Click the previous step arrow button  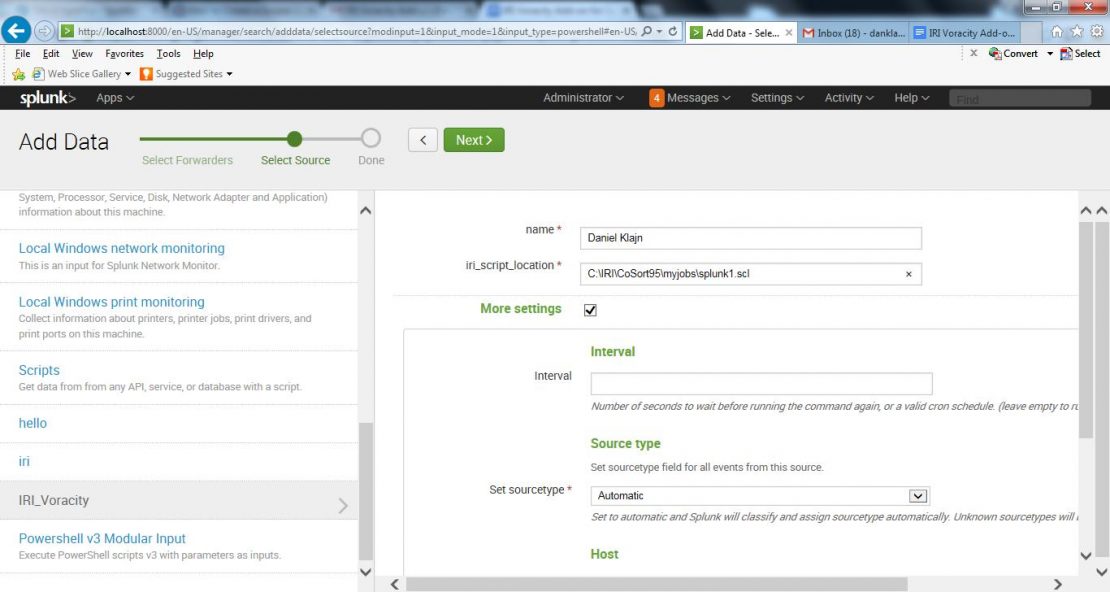point(423,140)
